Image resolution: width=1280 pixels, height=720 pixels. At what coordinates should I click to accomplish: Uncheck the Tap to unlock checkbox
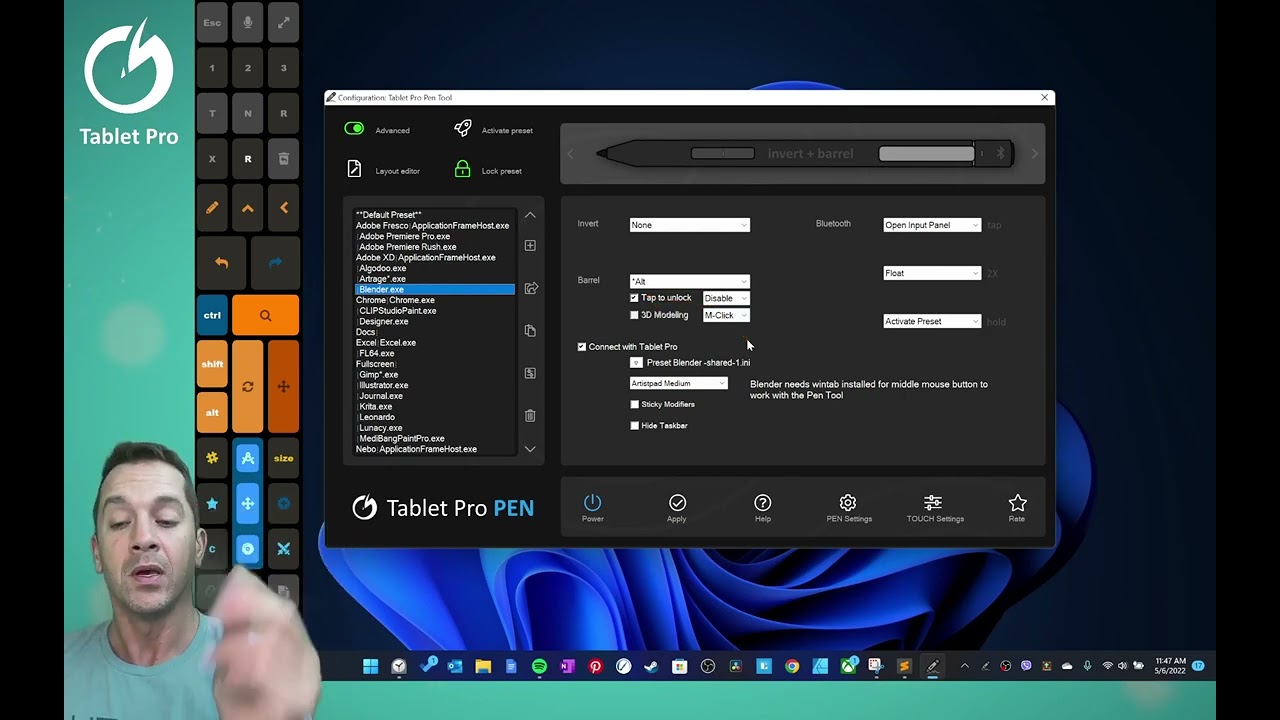[634, 298]
